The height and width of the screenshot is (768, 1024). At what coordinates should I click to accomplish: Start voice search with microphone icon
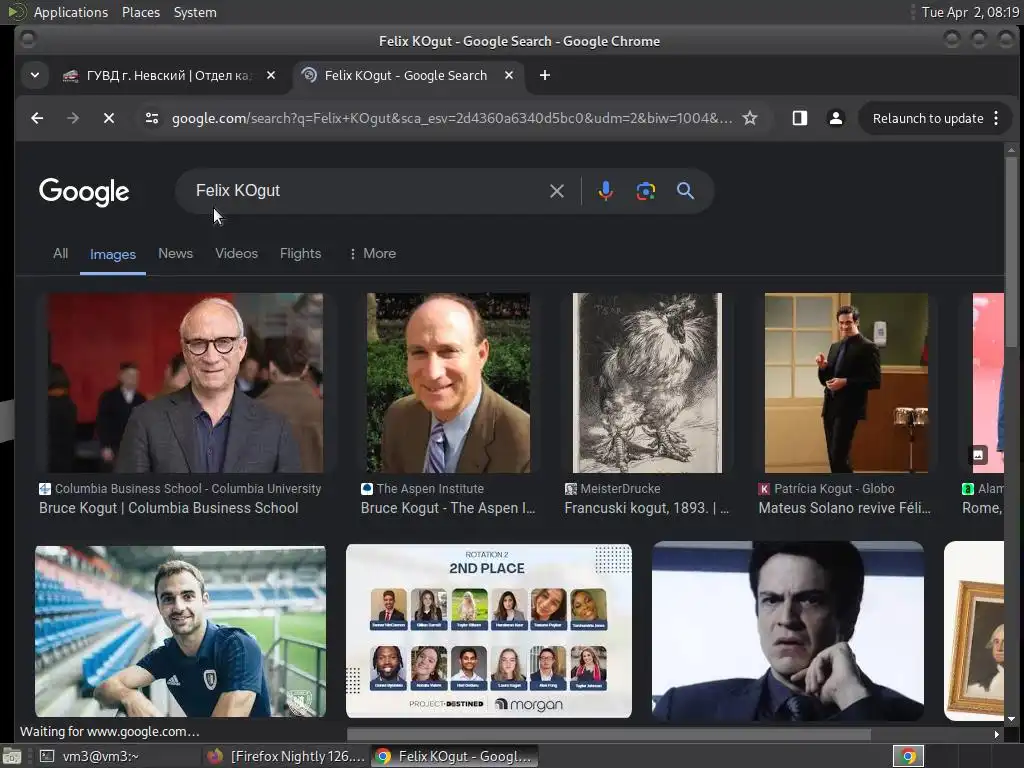tap(605, 191)
